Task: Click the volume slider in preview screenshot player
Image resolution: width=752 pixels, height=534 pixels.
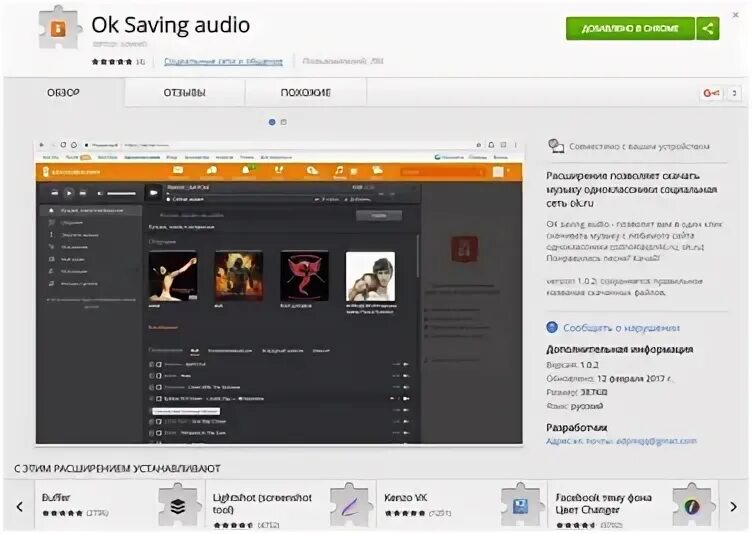Action: point(121,193)
